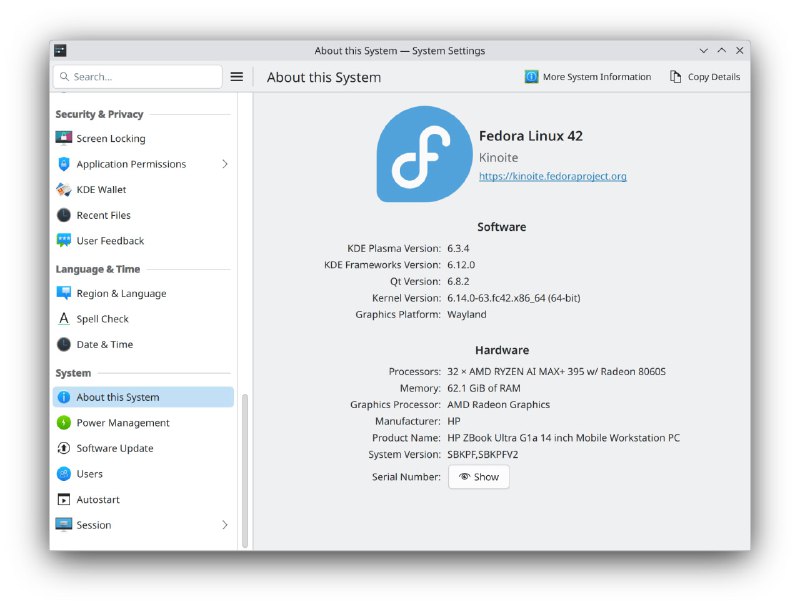The image size is (800, 609).
Task: Click the User Feedback chat icon
Action: 64,240
